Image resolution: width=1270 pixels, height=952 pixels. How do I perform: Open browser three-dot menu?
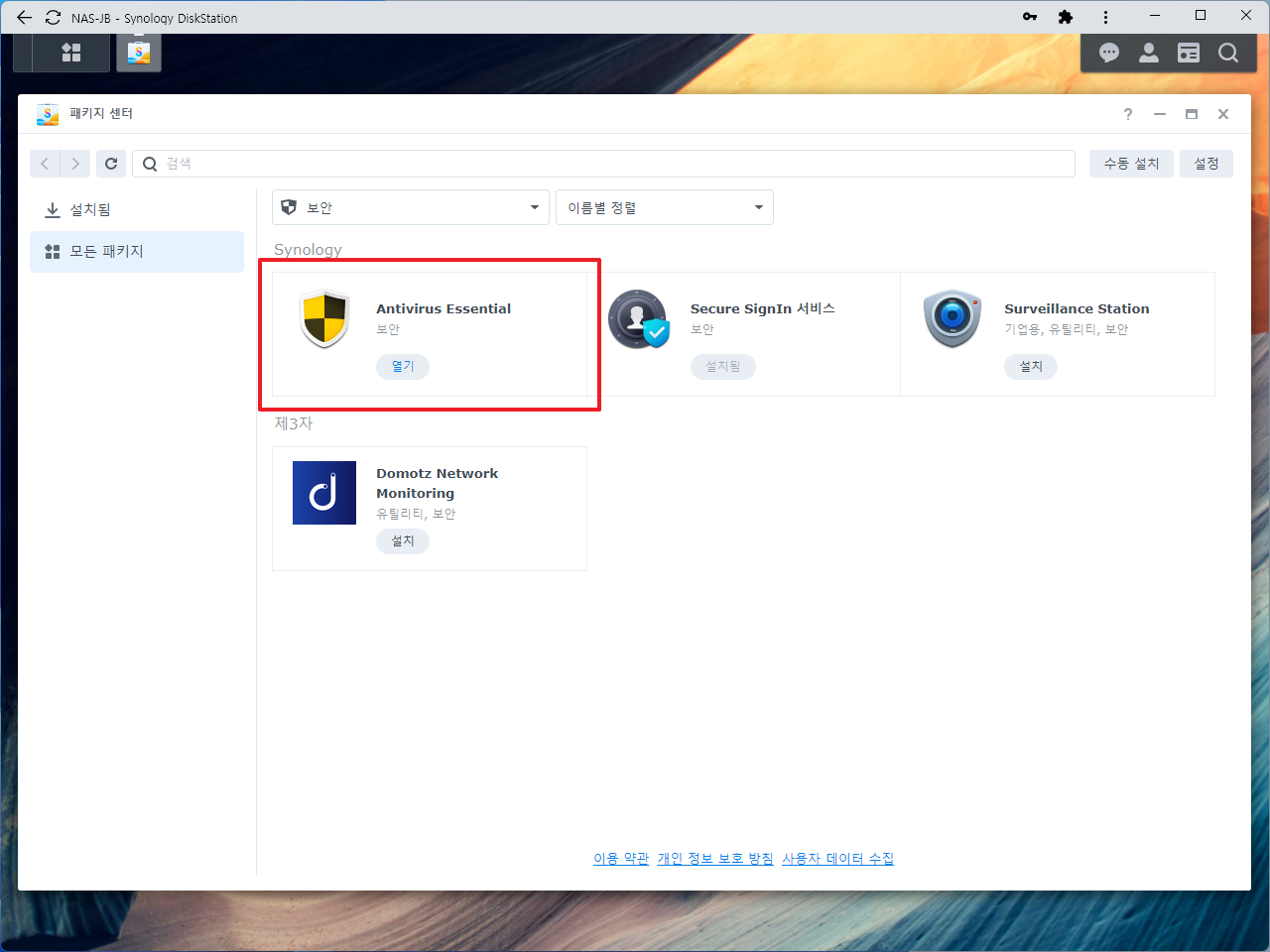[1105, 17]
